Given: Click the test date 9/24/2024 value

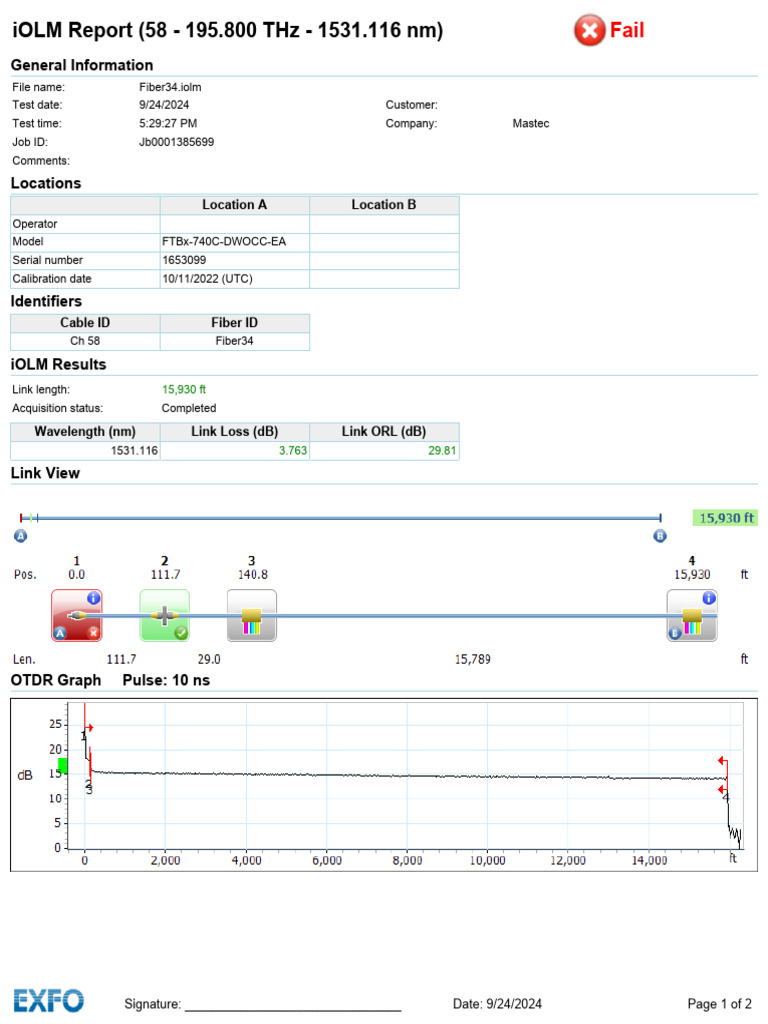Looking at the screenshot, I should pos(164,104).
